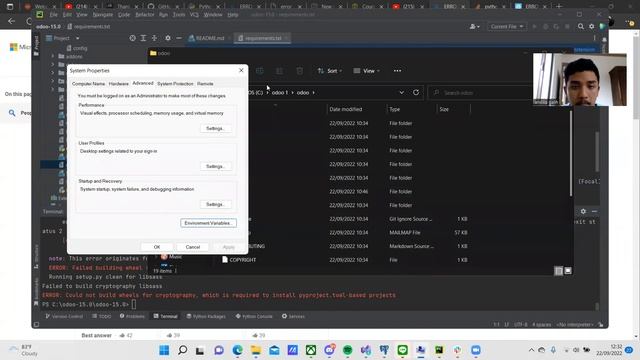Close the System Properties dialog with X

pyautogui.click(x=241, y=70)
